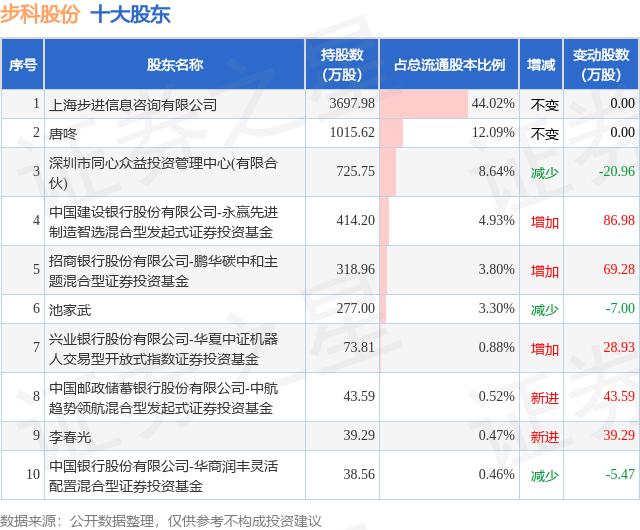640x530 pixels.
Task: Click the holding value 725.75
Action: point(356,171)
